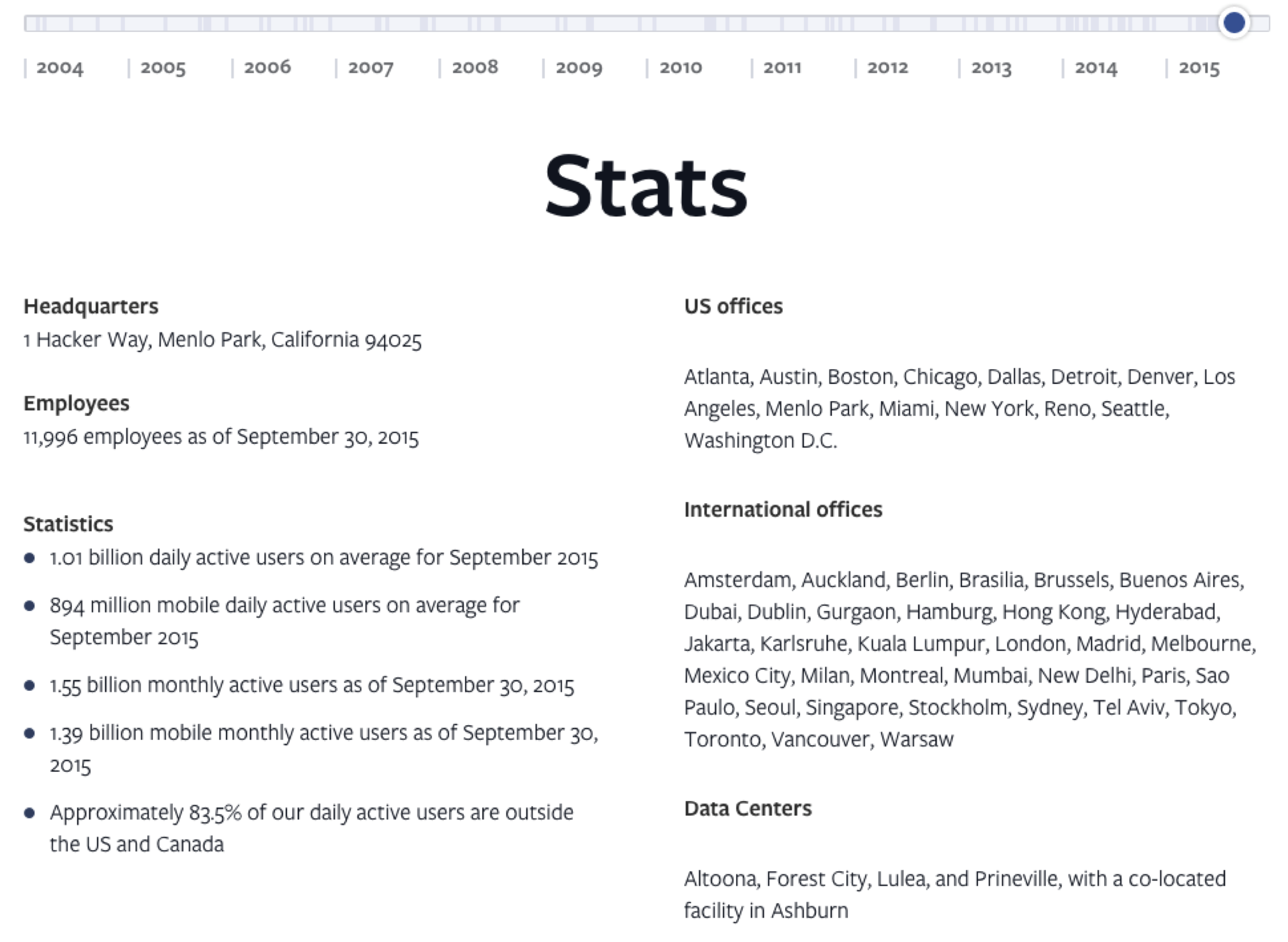The image size is (1288, 942).
Task: Select 2010 in the year timeline
Action: coord(681,67)
